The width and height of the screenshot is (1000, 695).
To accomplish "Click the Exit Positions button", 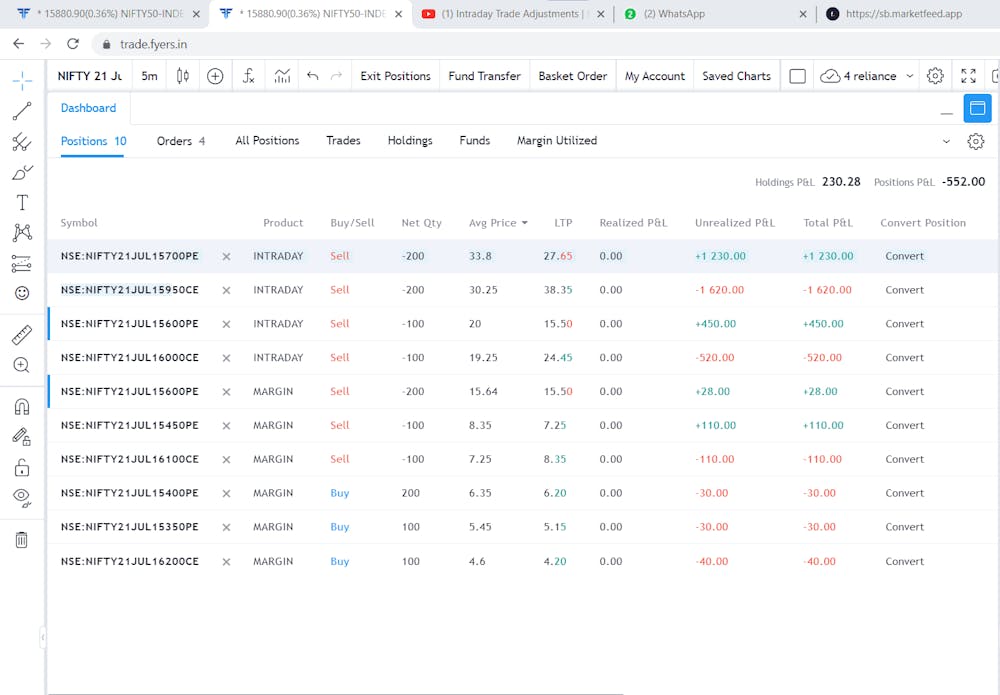I will click(395, 76).
